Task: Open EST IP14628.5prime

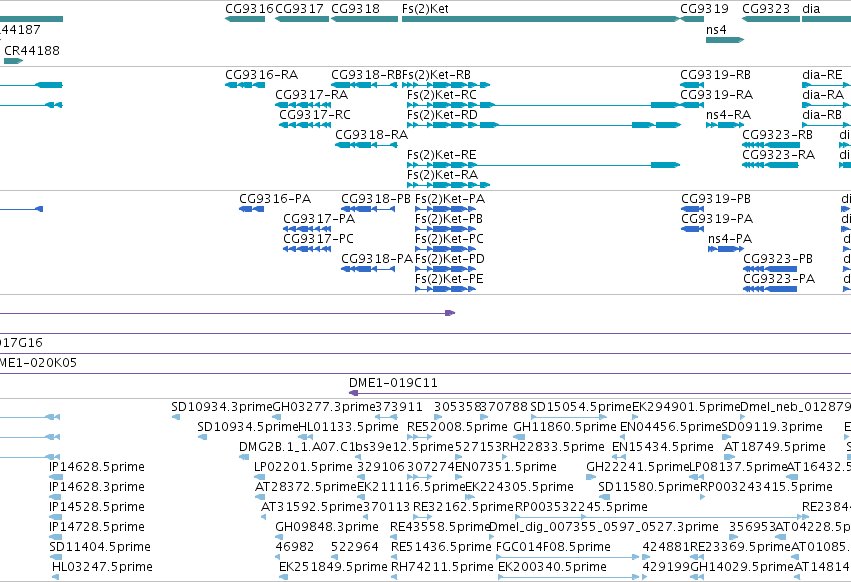Action: click(97, 467)
